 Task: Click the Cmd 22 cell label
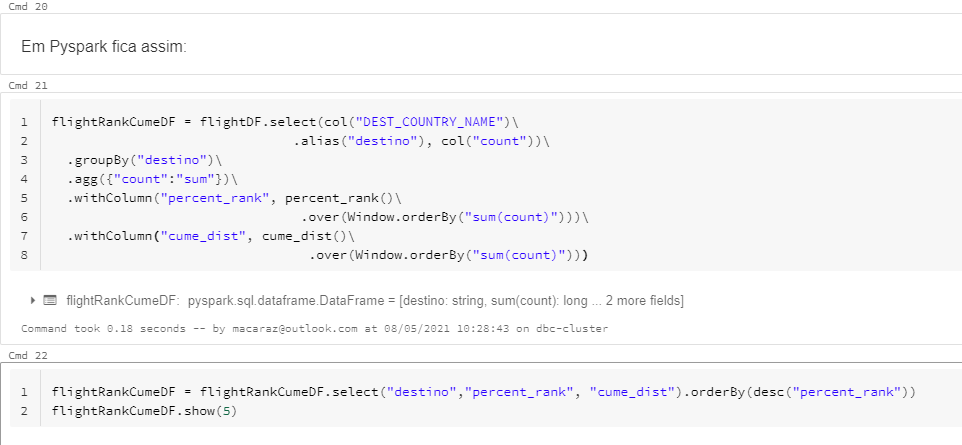click(27, 355)
